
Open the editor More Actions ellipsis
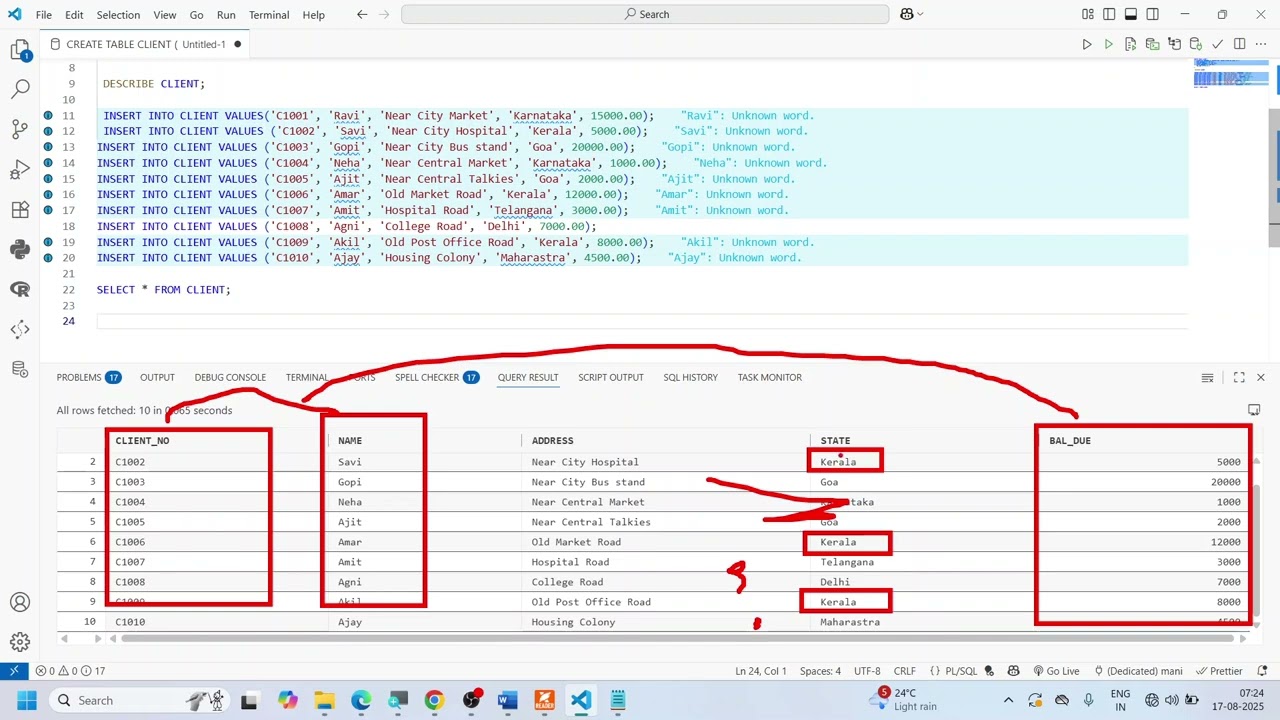point(1261,44)
